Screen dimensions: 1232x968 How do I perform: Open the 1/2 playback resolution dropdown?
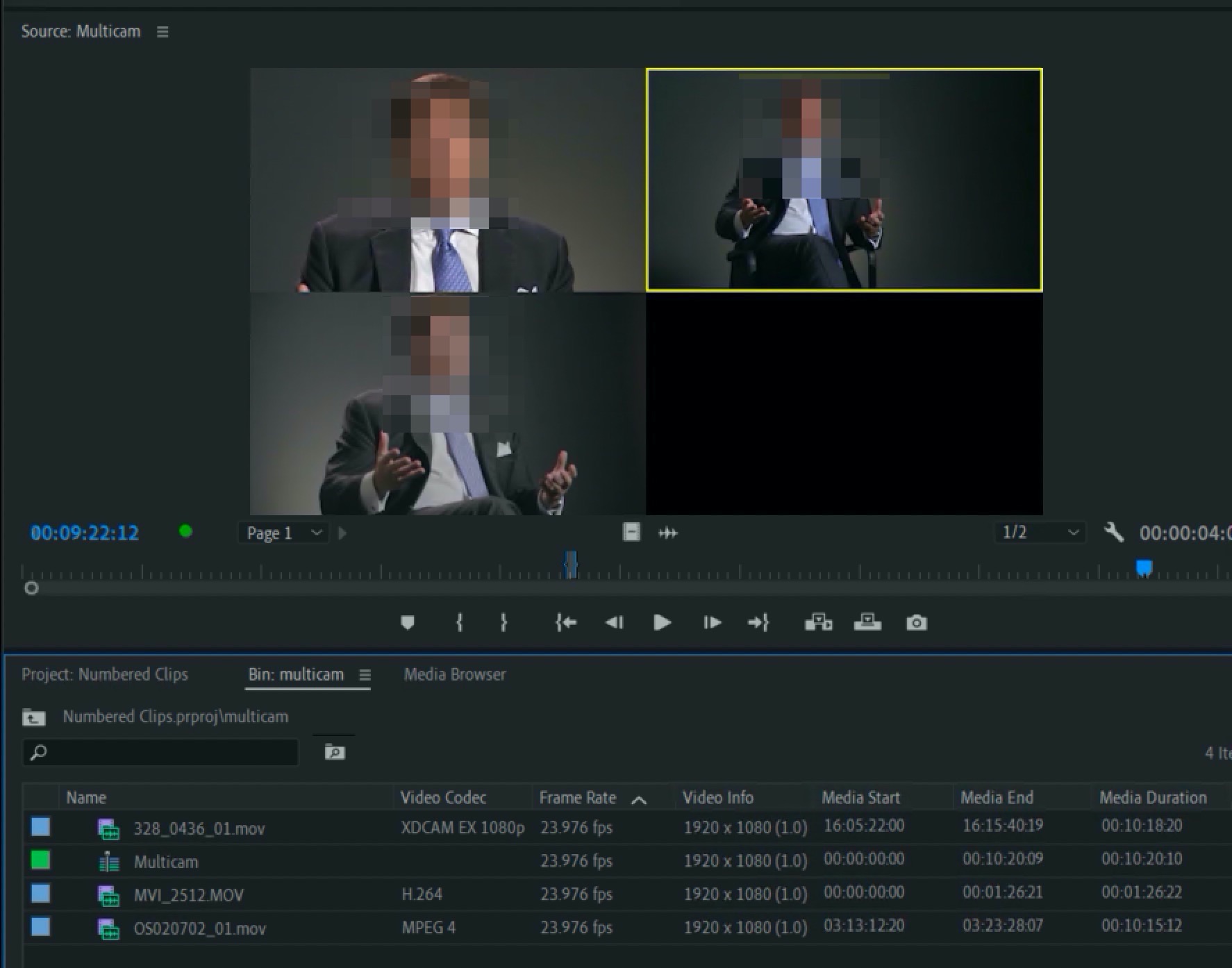1039,533
